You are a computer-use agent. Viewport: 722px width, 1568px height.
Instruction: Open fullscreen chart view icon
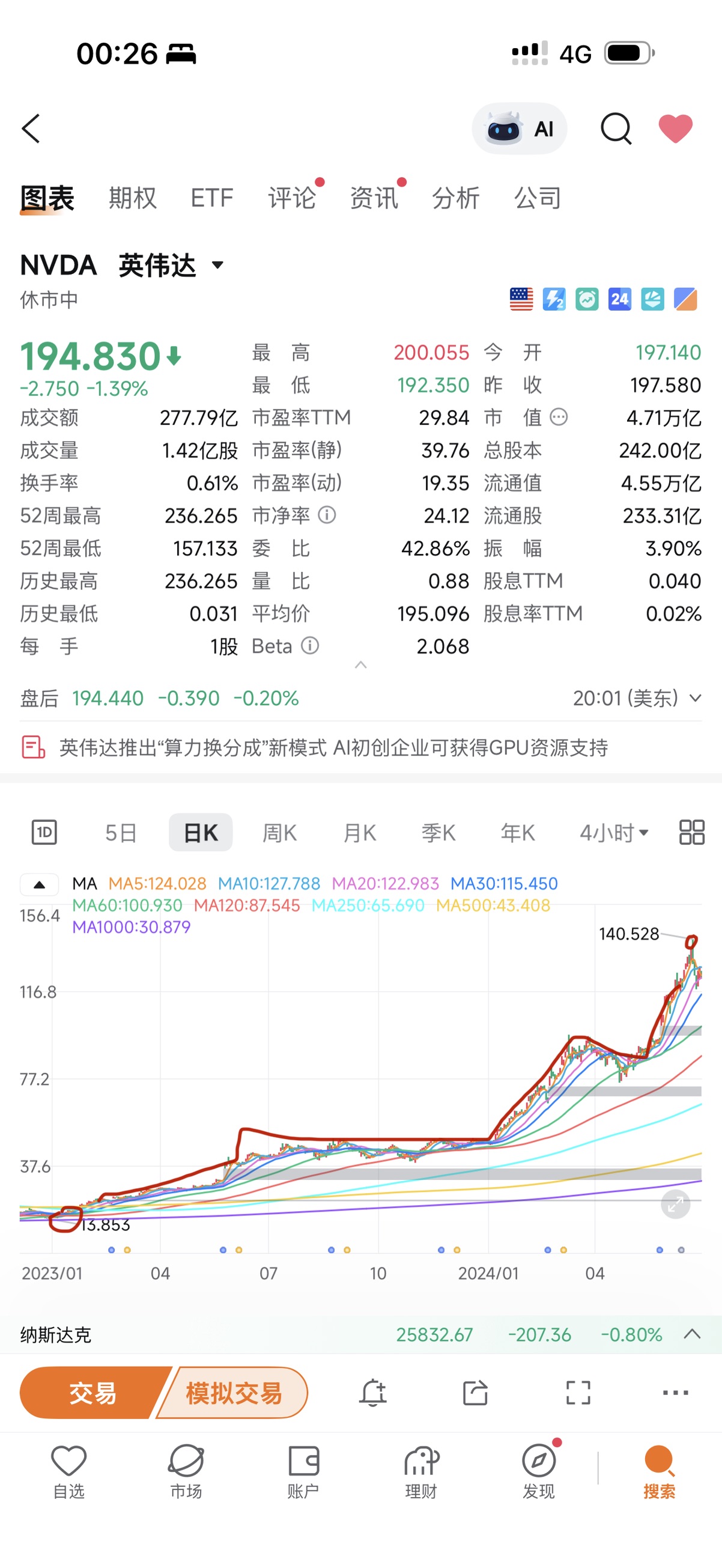coord(578,1393)
